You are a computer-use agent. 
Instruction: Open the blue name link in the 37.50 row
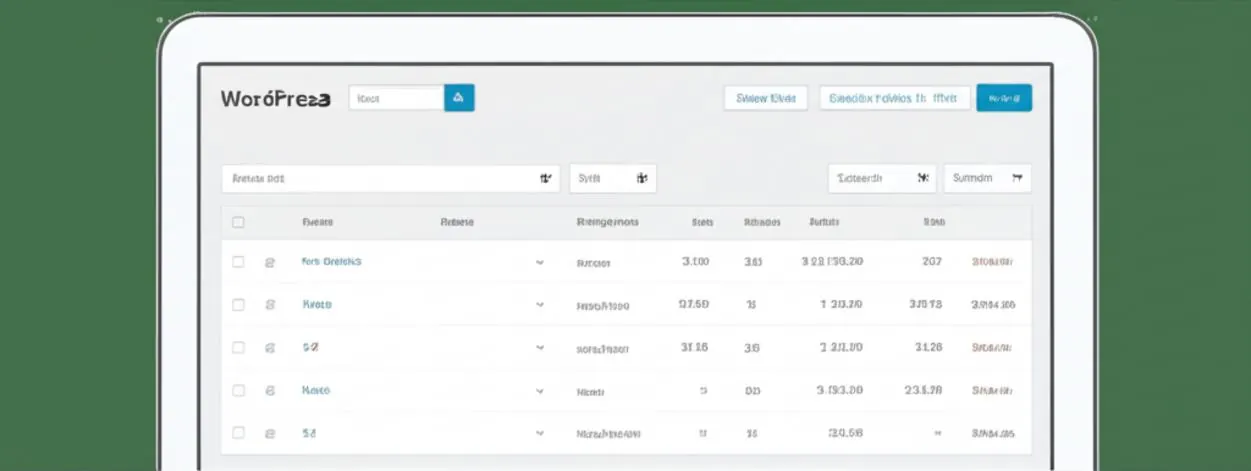pos(316,304)
